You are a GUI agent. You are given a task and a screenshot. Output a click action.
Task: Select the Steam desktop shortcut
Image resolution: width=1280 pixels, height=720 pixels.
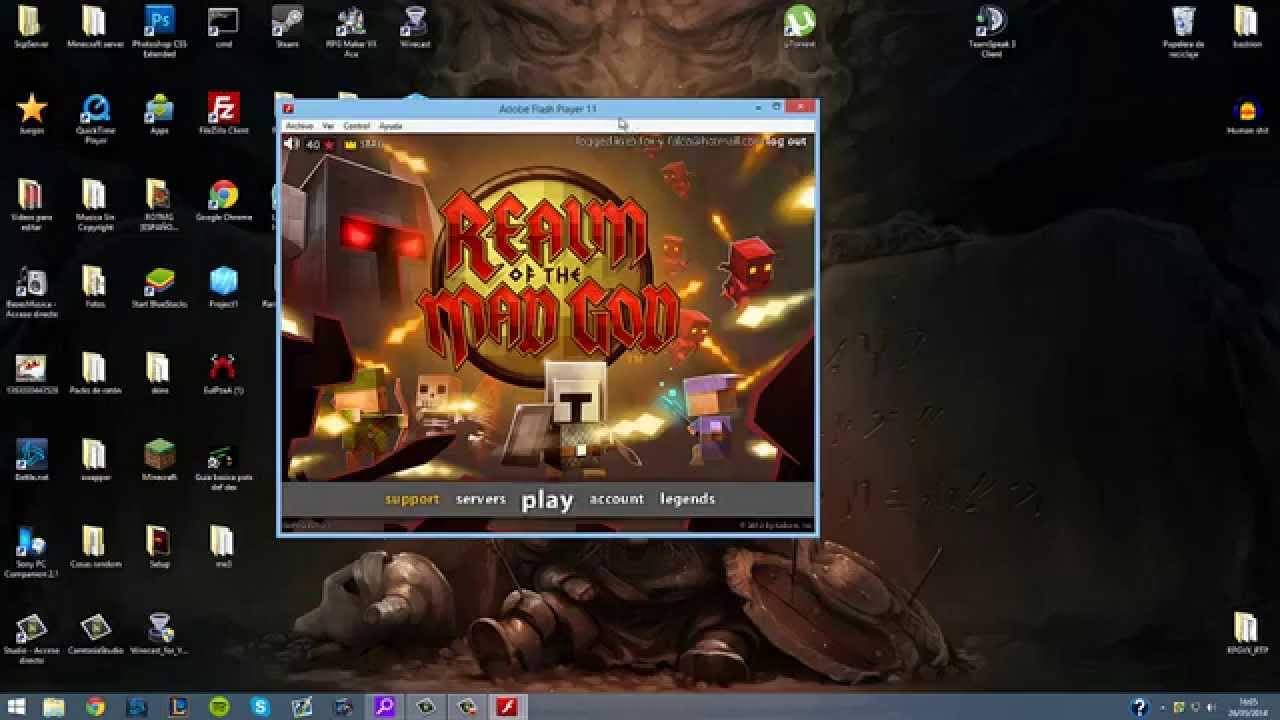(x=287, y=27)
